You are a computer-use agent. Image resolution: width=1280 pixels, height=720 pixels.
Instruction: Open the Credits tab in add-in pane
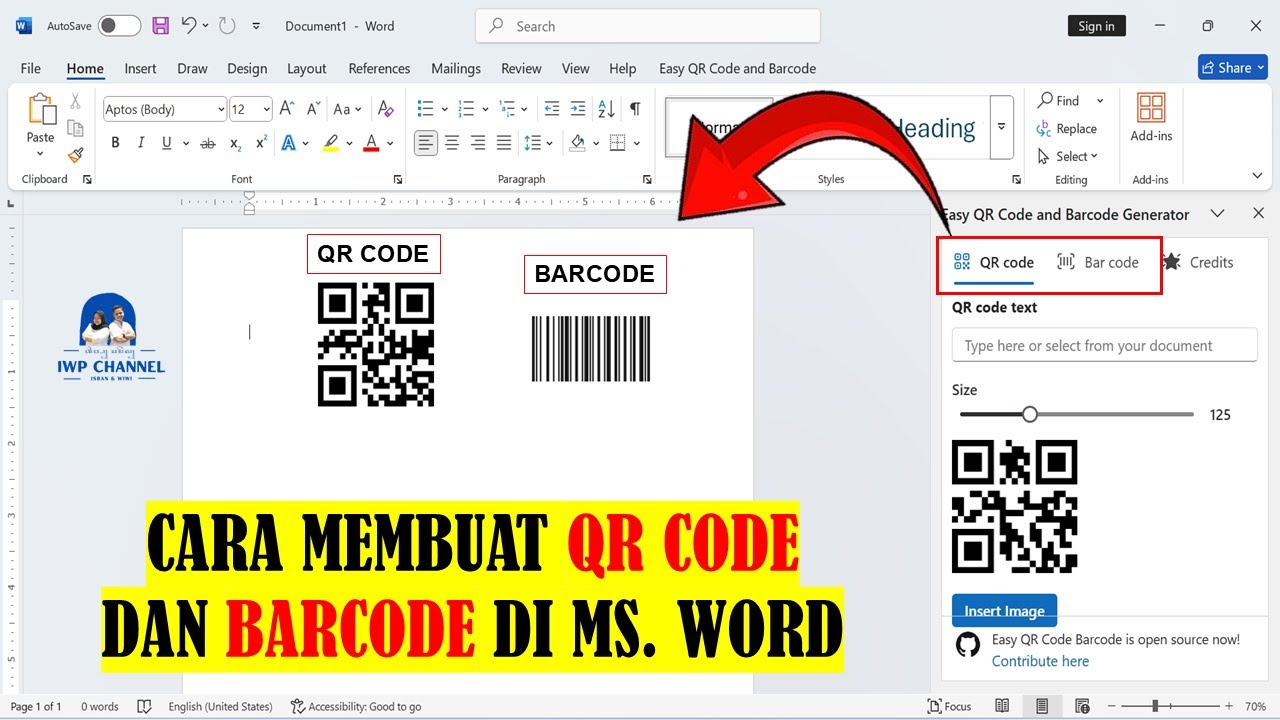click(1198, 262)
